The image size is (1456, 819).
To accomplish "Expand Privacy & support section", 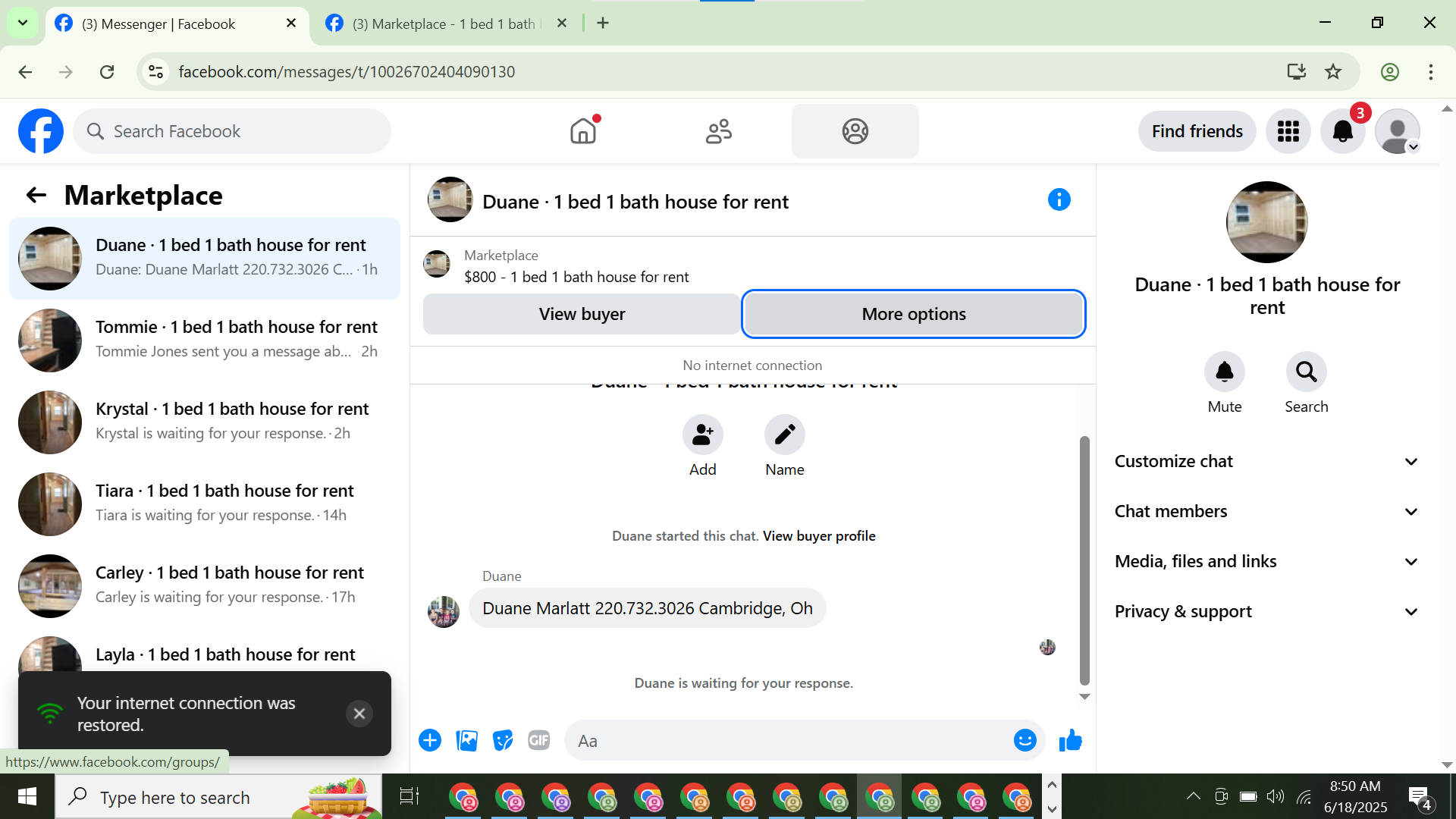I will pos(1266,611).
